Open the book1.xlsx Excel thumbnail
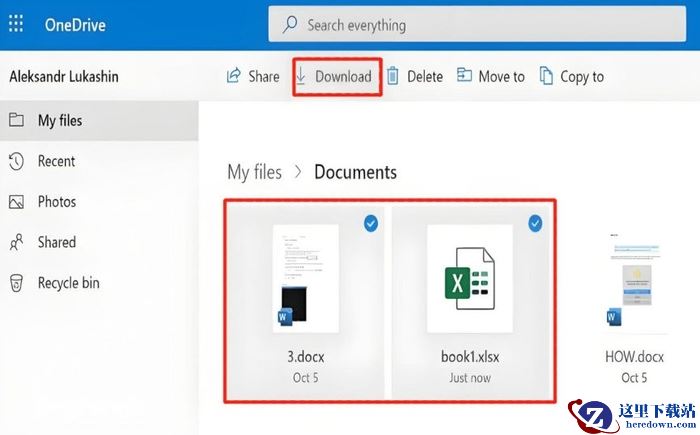This screenshot has width=700, height=435. (x=470, y=278)
